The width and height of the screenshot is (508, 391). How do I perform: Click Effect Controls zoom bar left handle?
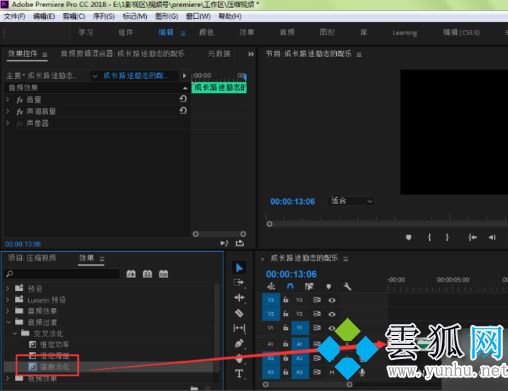196,234
